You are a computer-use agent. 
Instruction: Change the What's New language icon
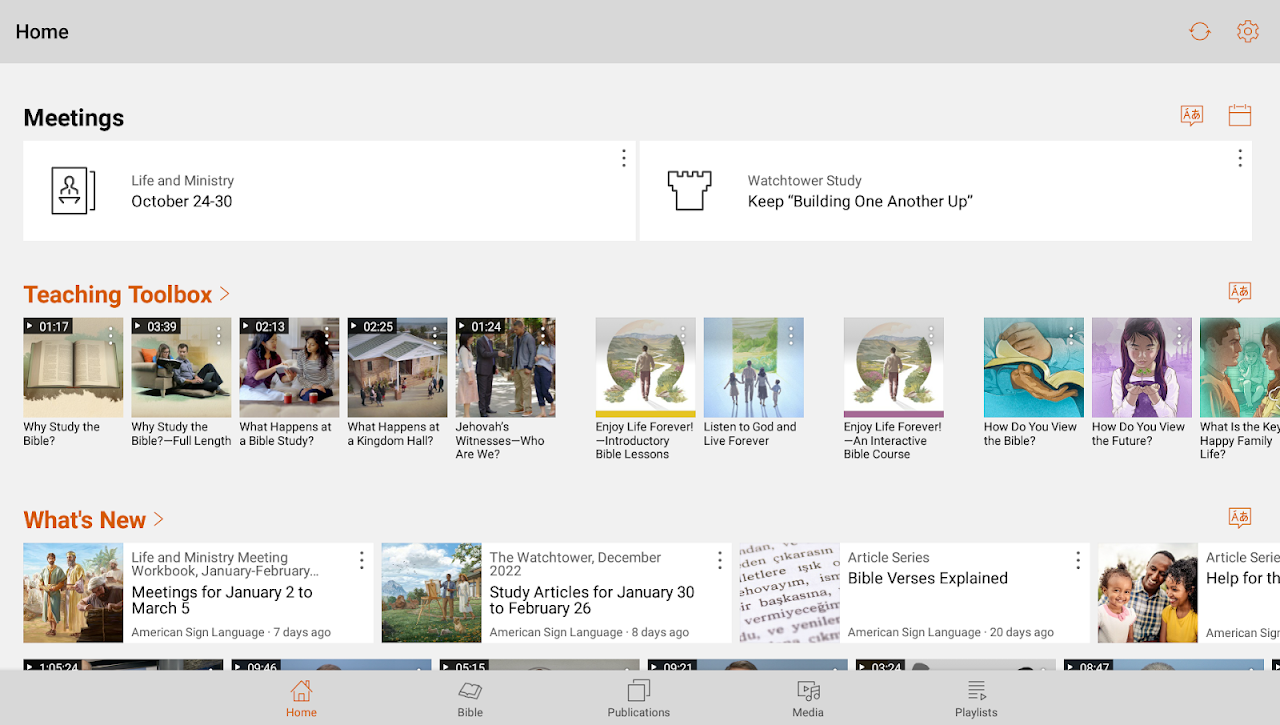(1239, 517)
